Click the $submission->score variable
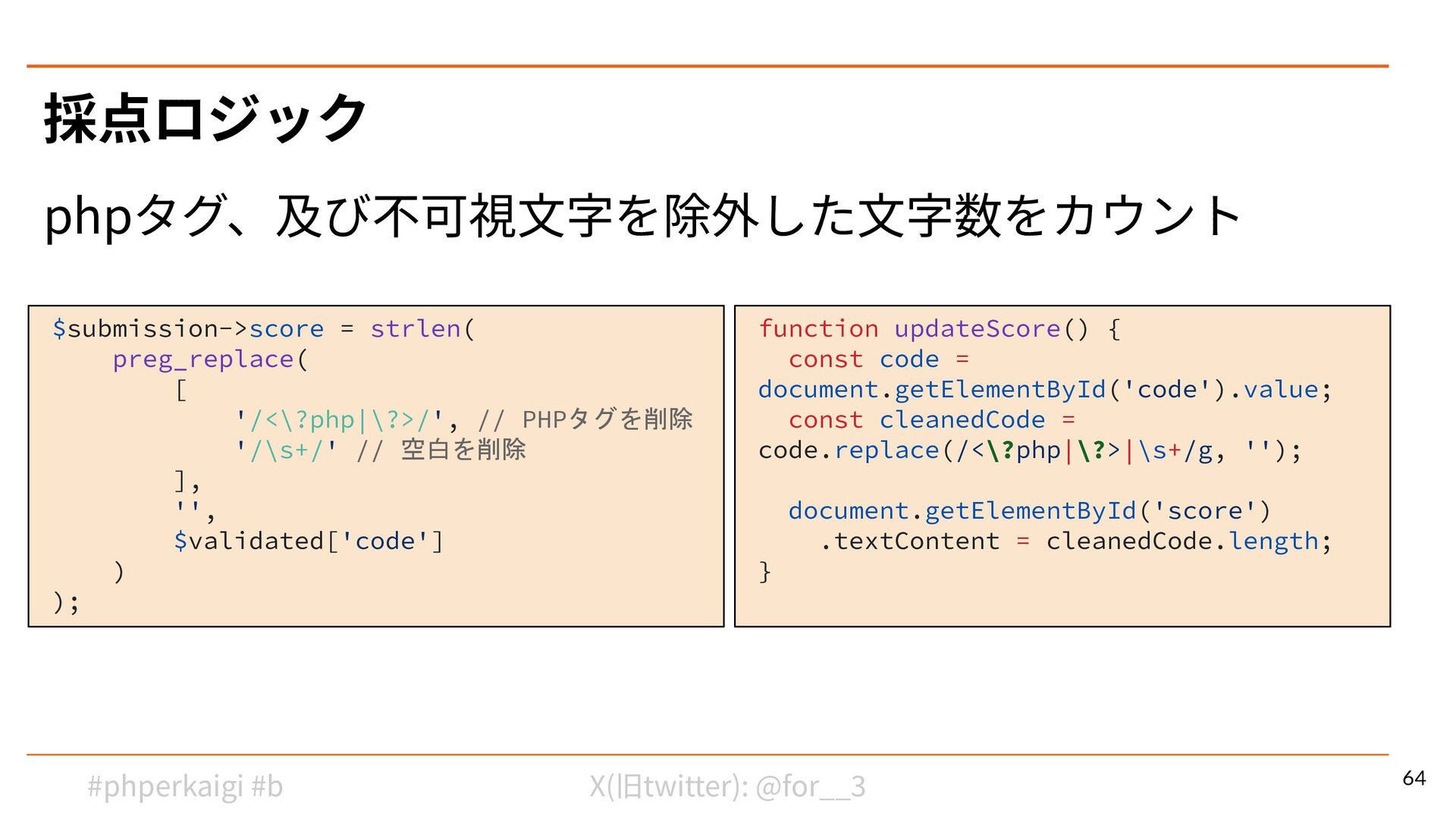 (x=187, y=329)
